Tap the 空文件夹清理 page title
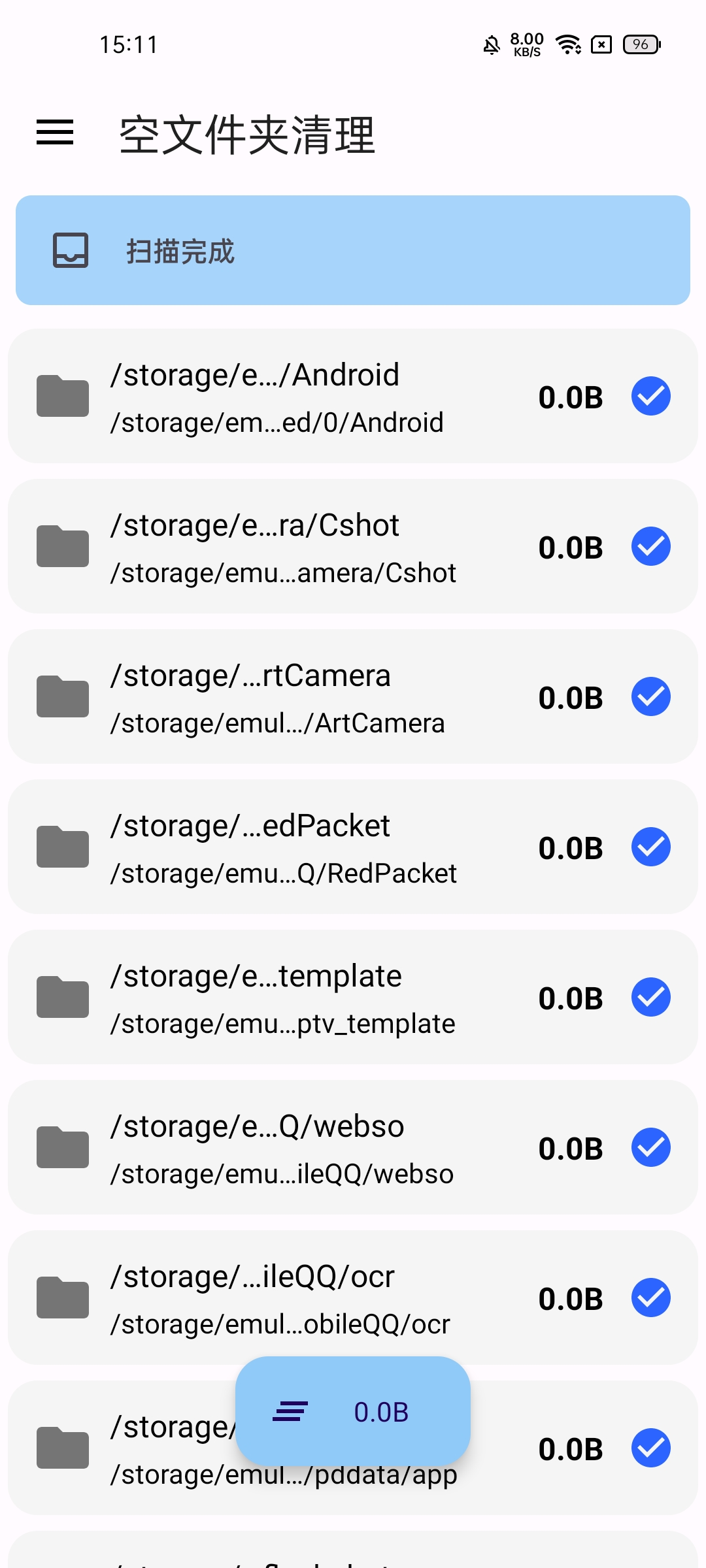This screenshot has height=1568, width=706. click(247, 135)
